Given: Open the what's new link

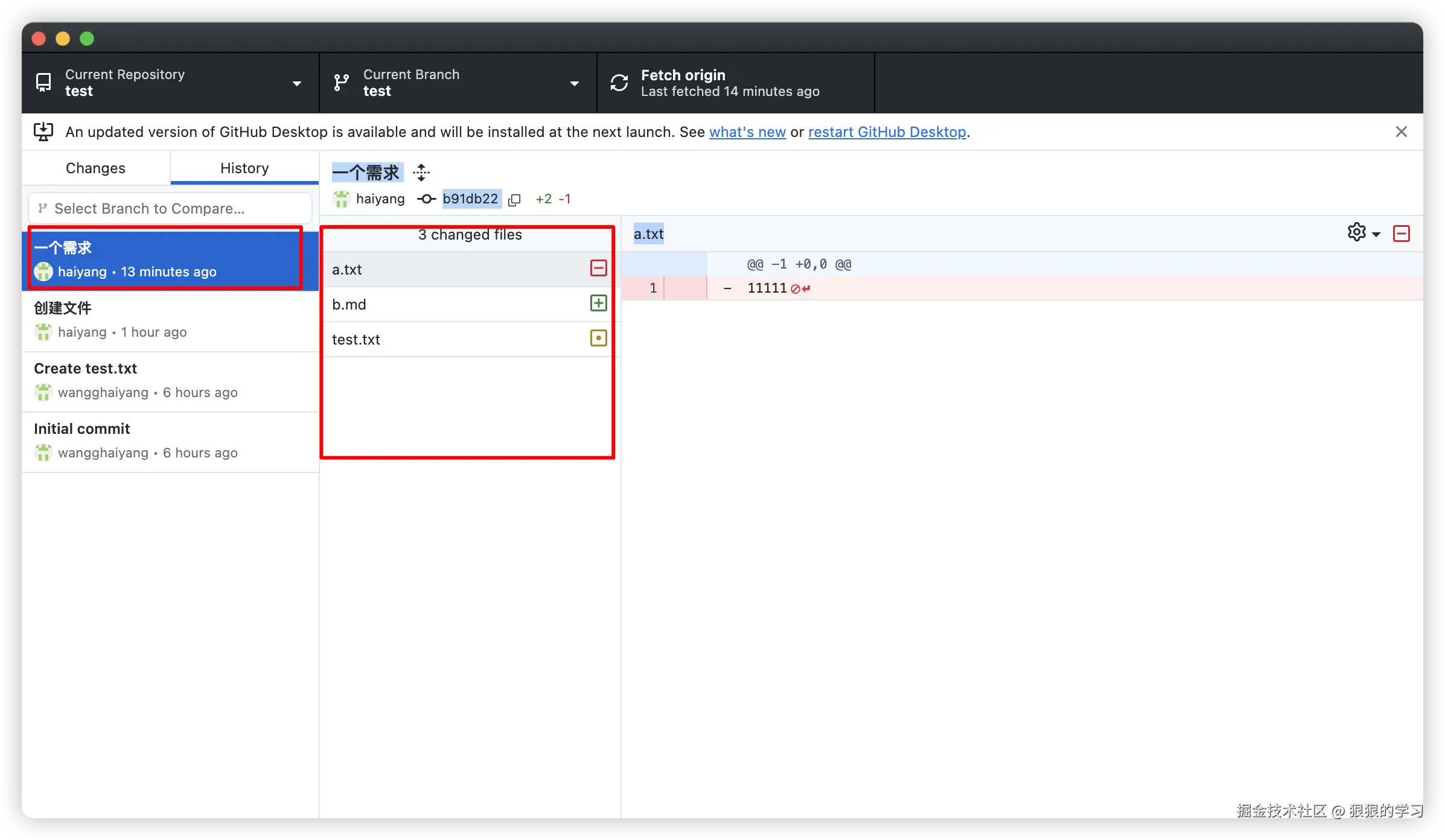Looking at the screenshot, I should pyautogui.click(x=747, y=132).
